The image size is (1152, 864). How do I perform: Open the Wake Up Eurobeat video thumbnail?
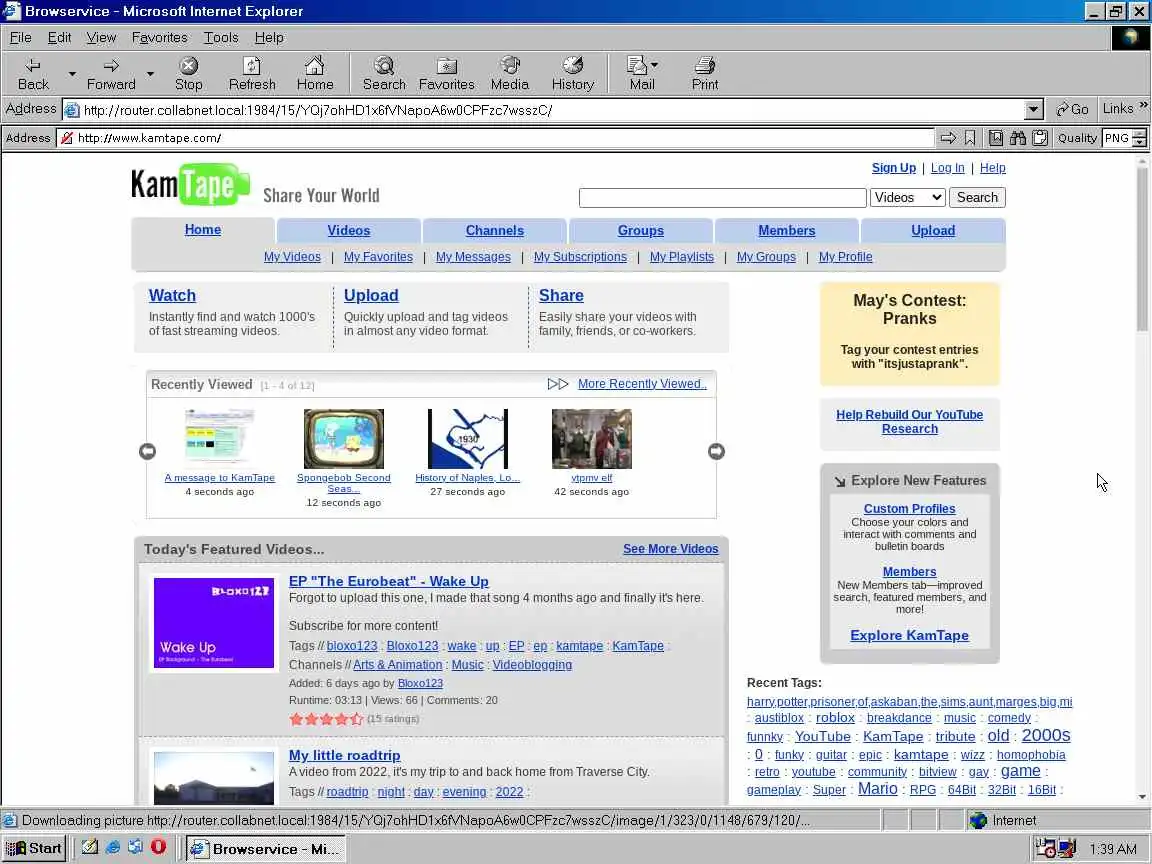(x=214, y=623)
